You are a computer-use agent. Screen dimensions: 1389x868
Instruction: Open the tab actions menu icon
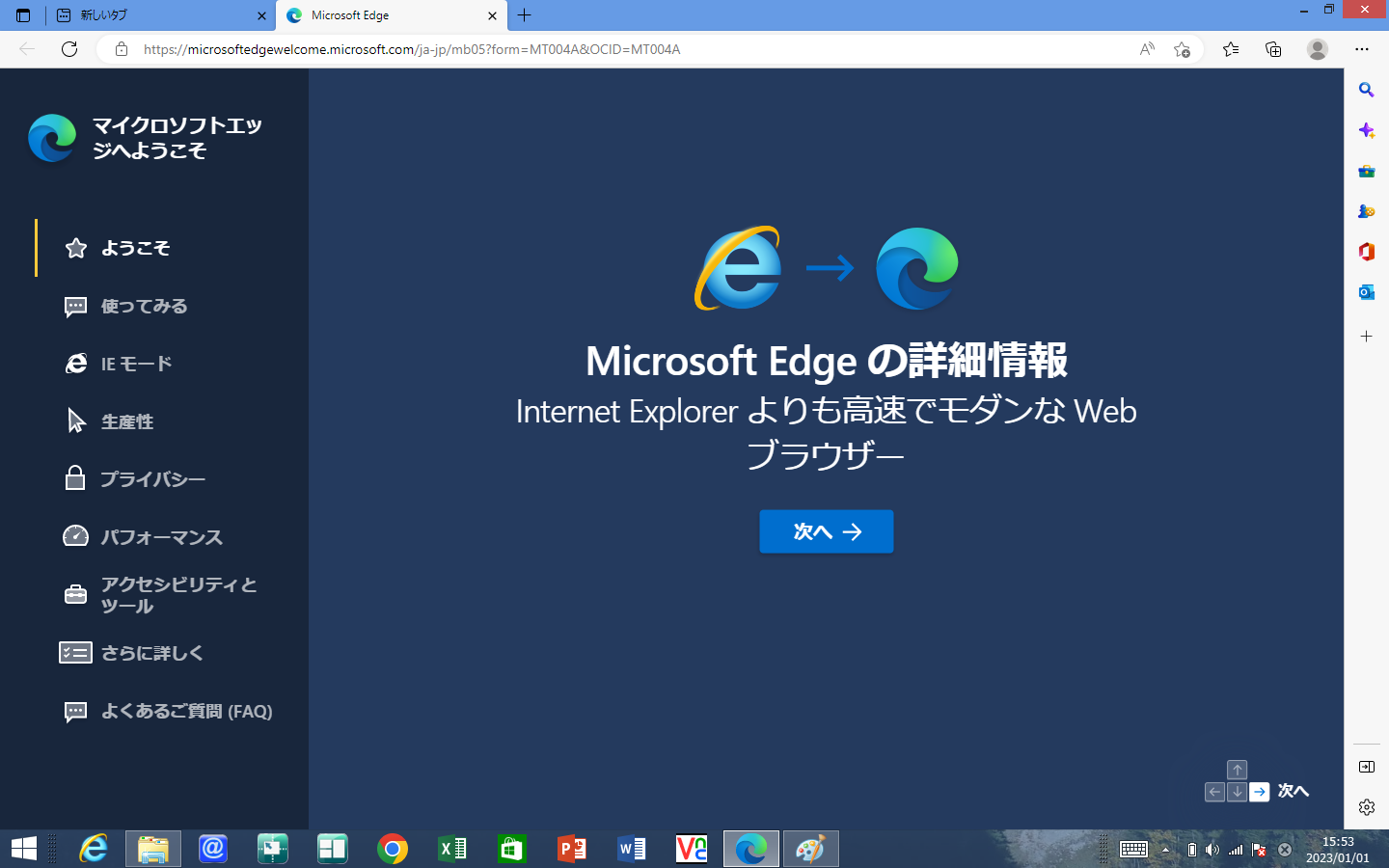(x=23, y=15)
